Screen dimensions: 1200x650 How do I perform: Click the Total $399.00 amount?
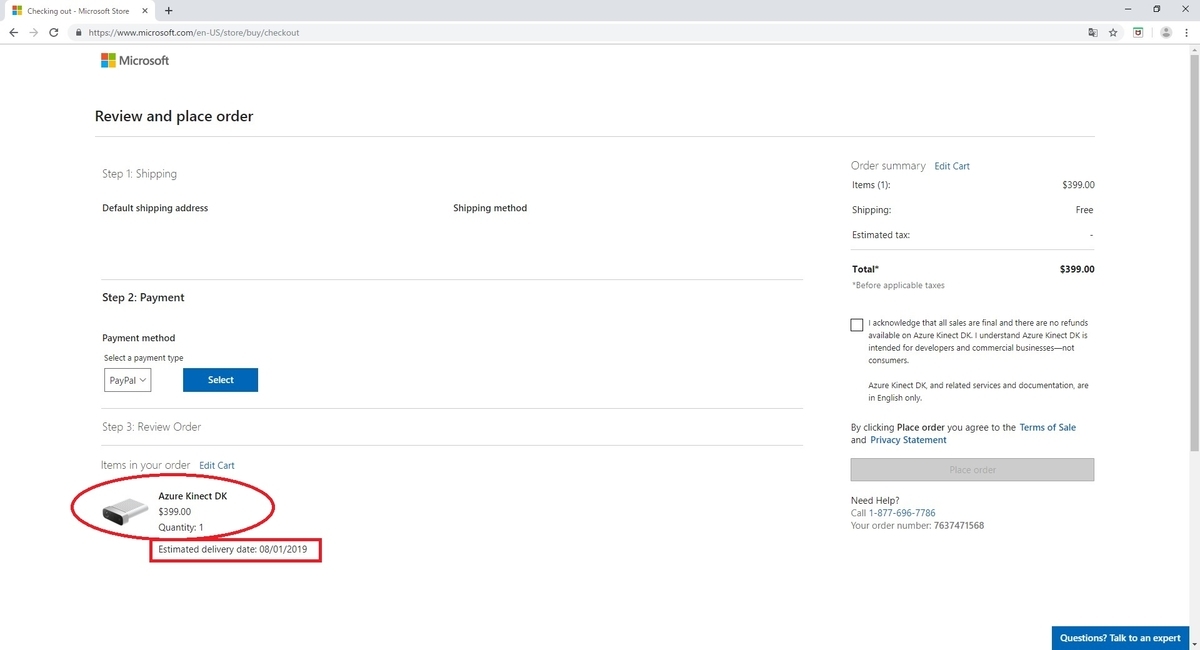point(1077,269)
